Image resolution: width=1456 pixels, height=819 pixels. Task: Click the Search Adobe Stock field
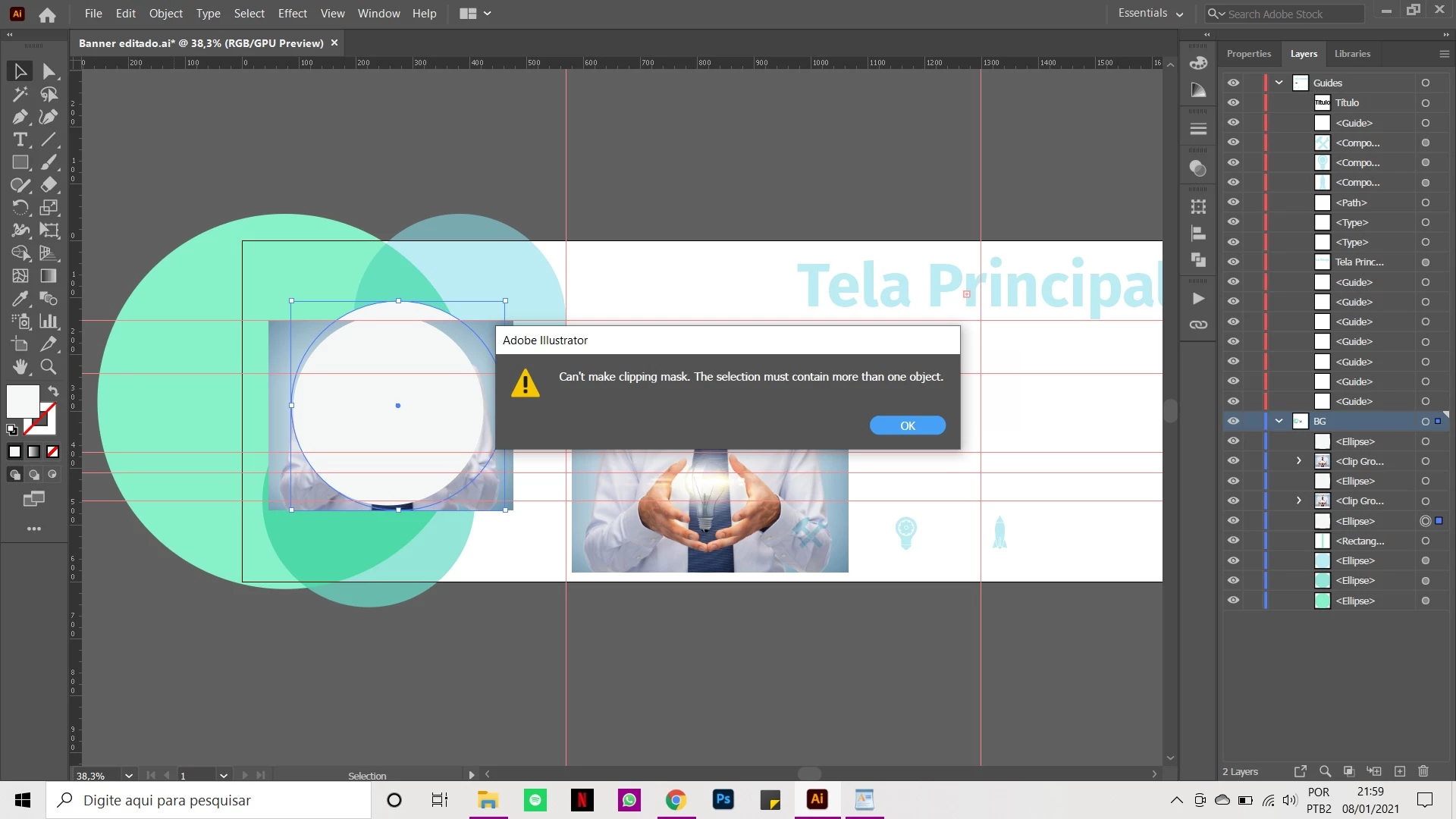click(x=1289, y=14)
